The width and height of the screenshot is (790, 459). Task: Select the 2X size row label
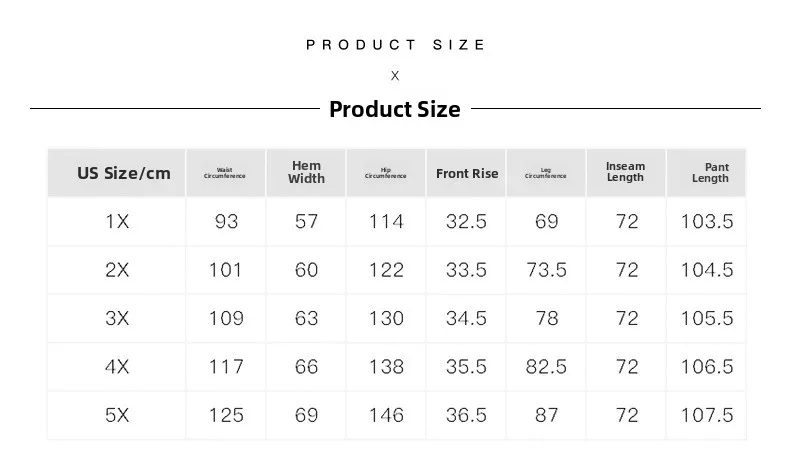pyautogui.click(x=117, y=270)
